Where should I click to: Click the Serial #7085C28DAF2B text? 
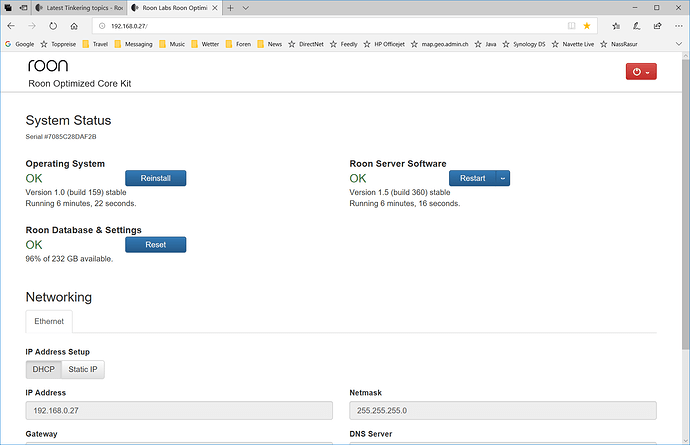point(61,136)
